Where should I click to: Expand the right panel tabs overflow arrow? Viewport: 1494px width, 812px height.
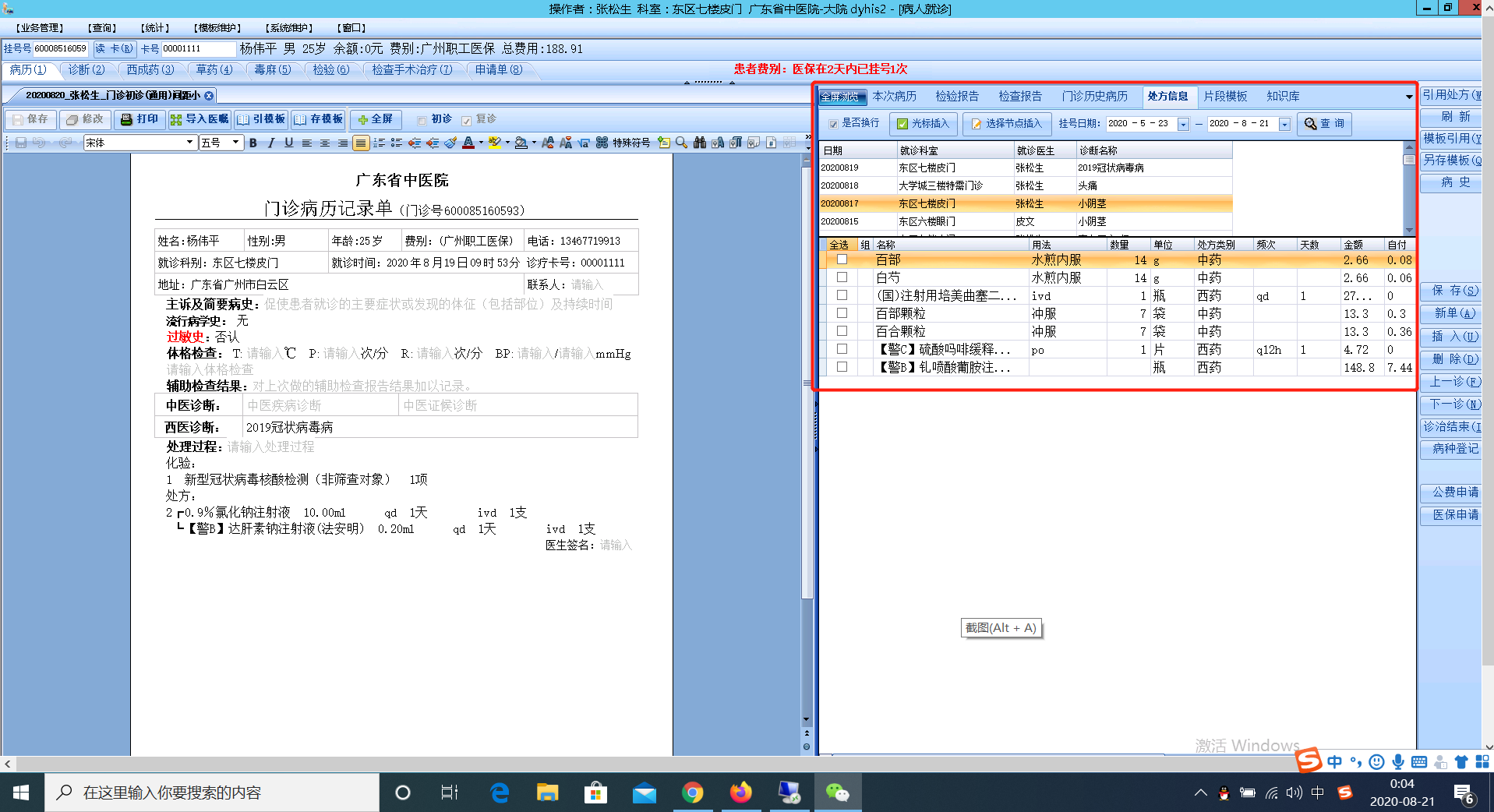point(1408,97)
